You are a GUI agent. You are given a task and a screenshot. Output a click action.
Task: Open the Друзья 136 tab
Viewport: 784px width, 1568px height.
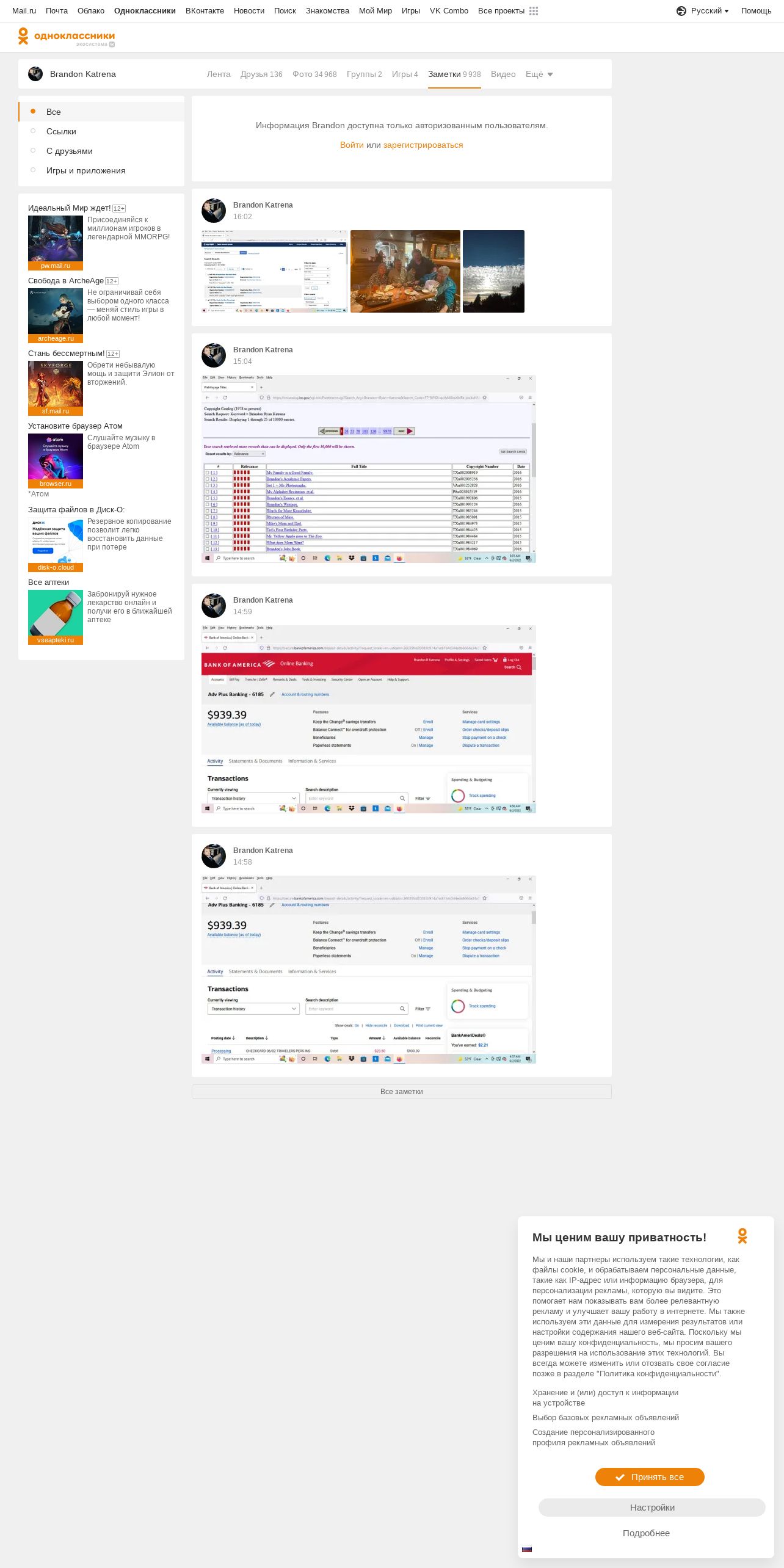[x=261, y=74]
